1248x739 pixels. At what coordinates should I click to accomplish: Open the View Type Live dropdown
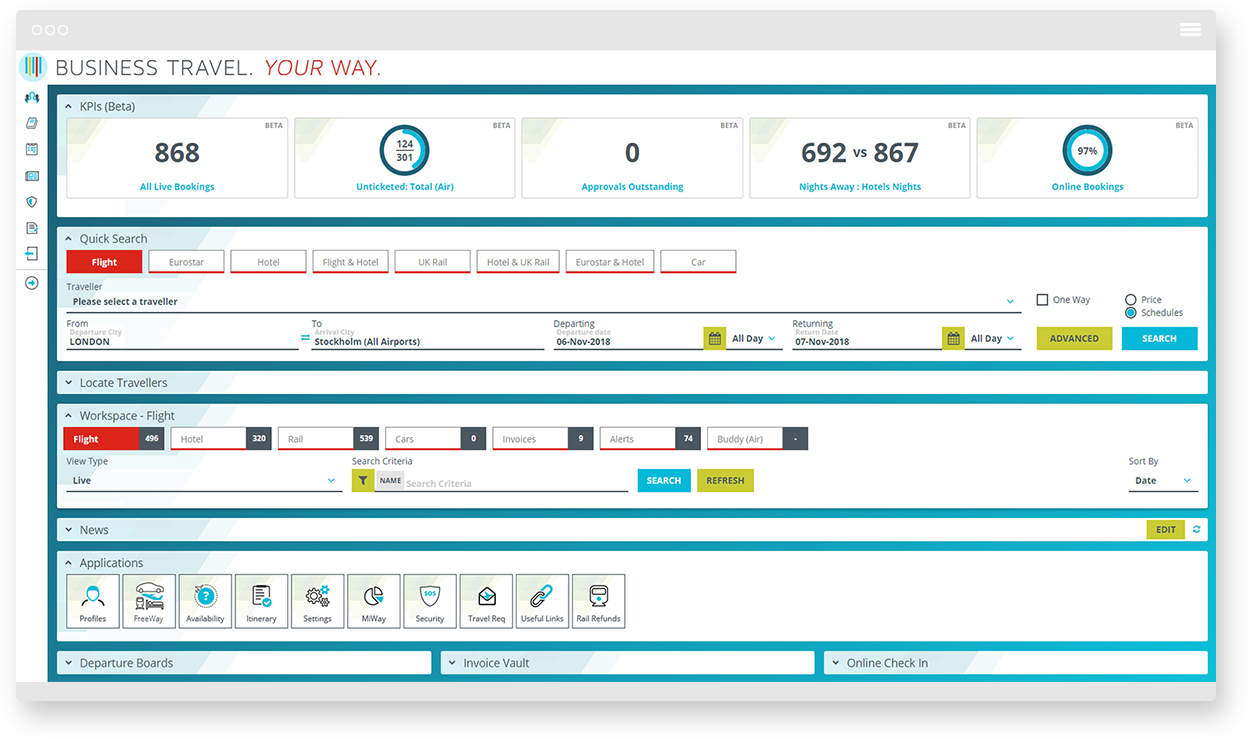pyautogui.click(x=203, y=481)
